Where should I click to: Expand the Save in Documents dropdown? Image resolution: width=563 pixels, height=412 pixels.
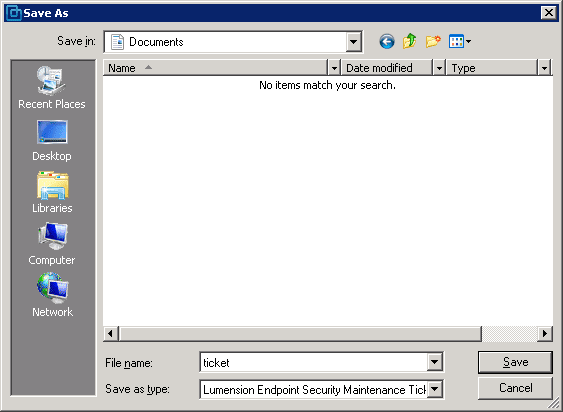click(x=353, y=42)
